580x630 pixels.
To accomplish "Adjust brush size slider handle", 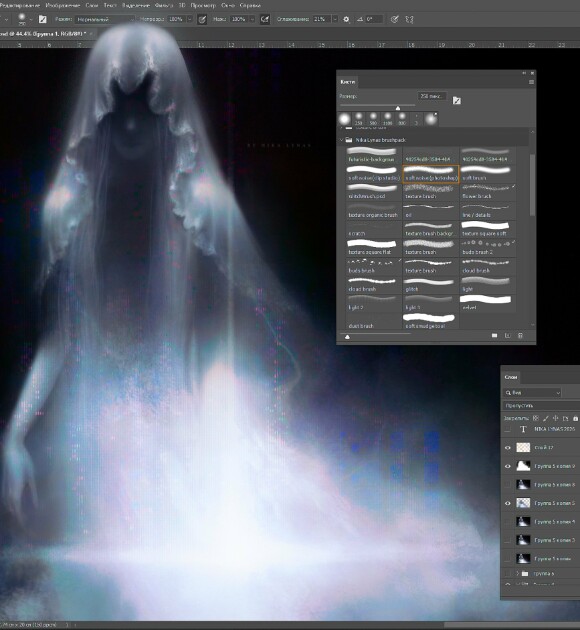I will click(398, 108).
